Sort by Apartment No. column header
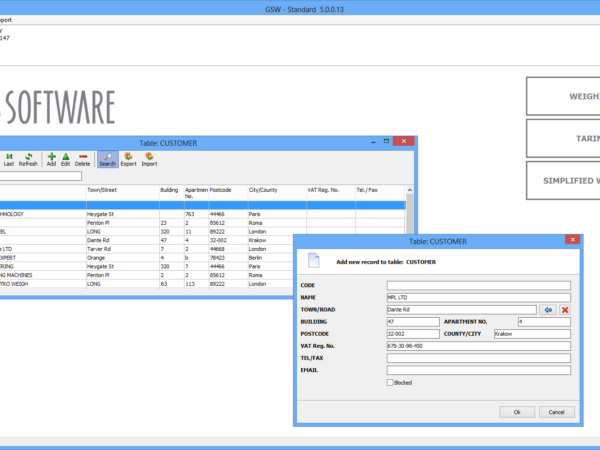 pos(196,193)
